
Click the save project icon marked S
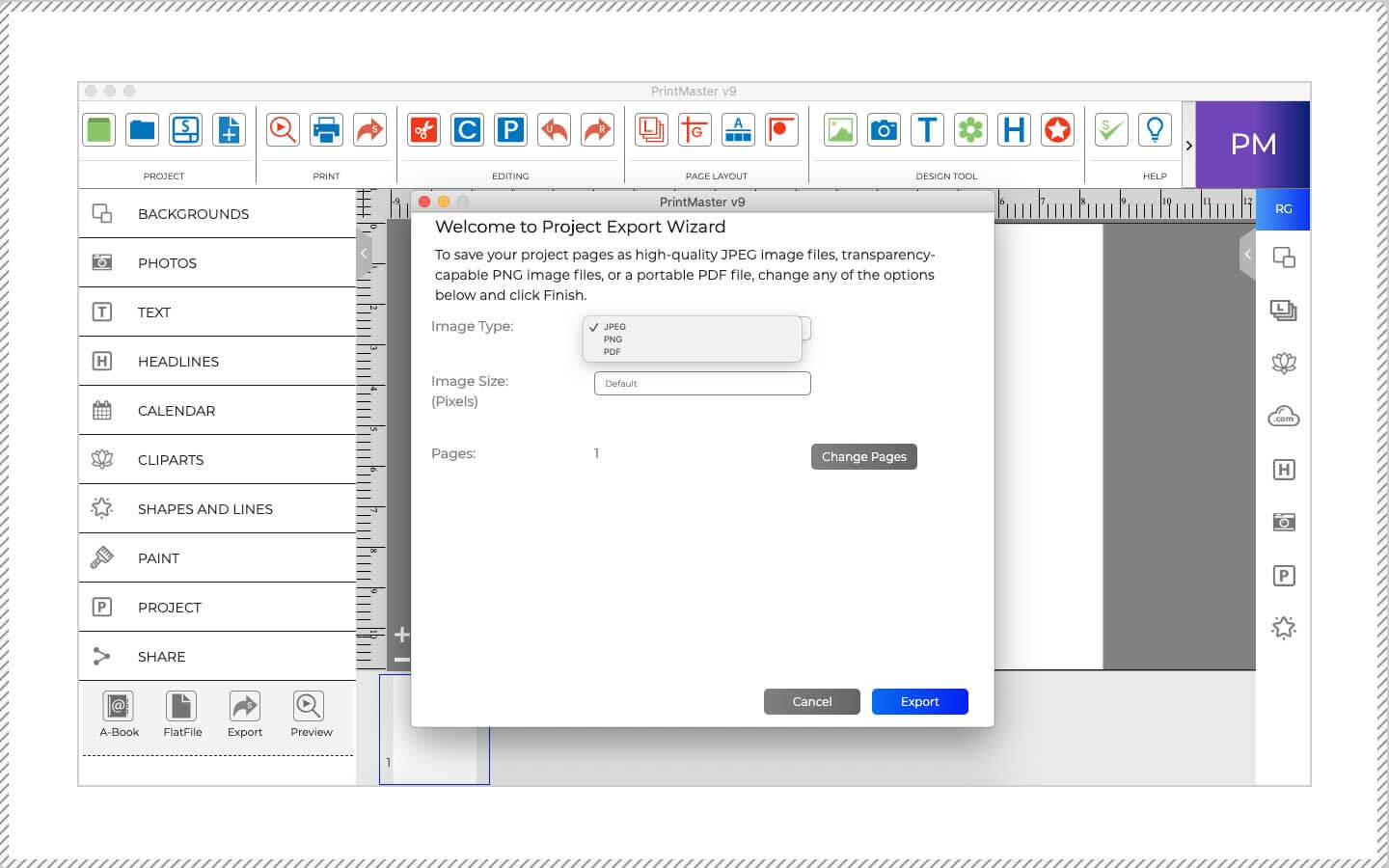(185, 129)
